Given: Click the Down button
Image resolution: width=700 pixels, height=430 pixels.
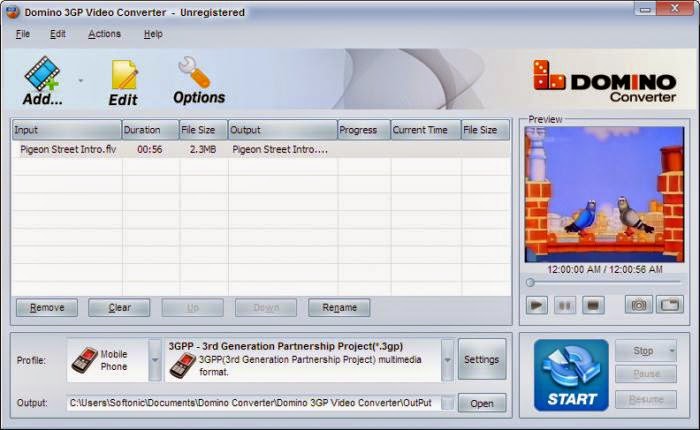Looking at the screenshot, I should tap(266, 308).
